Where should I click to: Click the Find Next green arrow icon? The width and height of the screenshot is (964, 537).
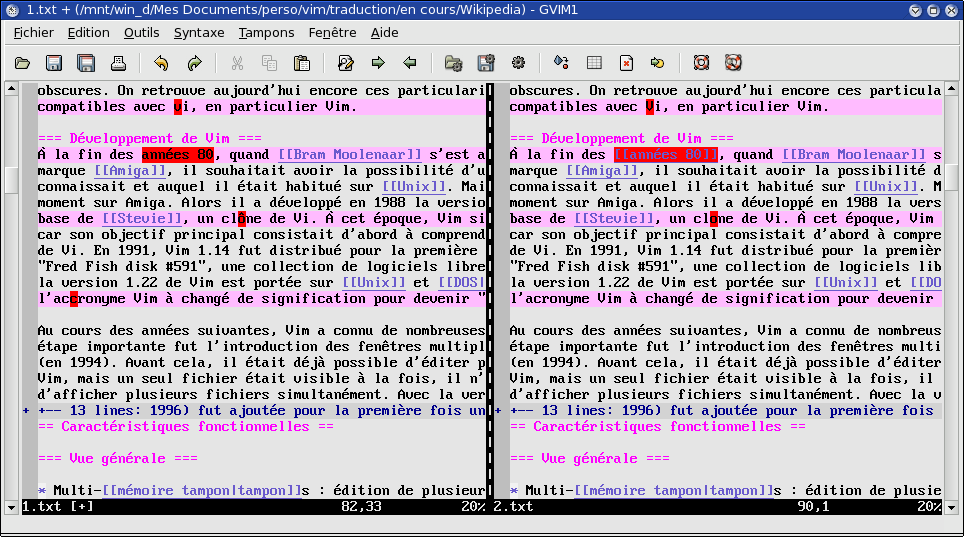pyautogui.click(x=378, y=63)
